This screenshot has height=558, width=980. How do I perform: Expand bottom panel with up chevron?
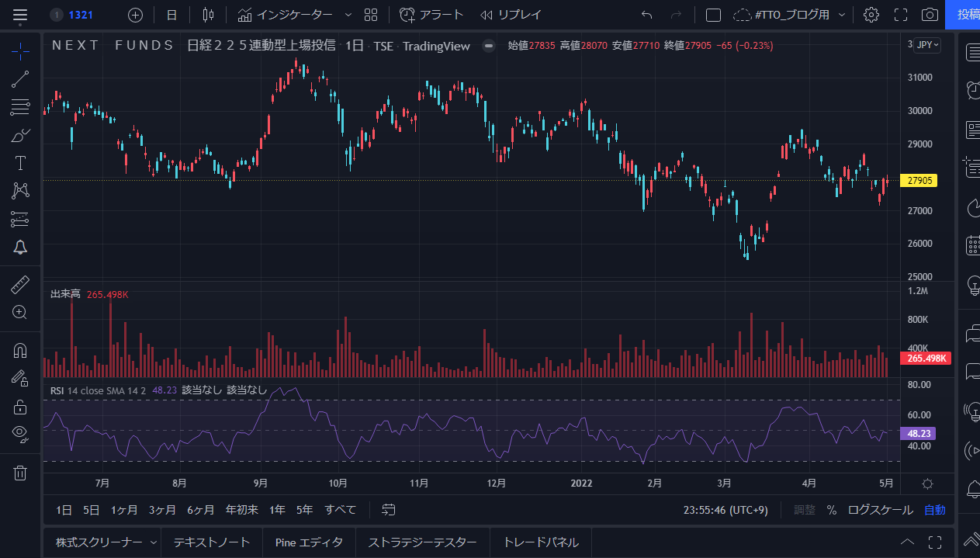(x=907, y=542)
